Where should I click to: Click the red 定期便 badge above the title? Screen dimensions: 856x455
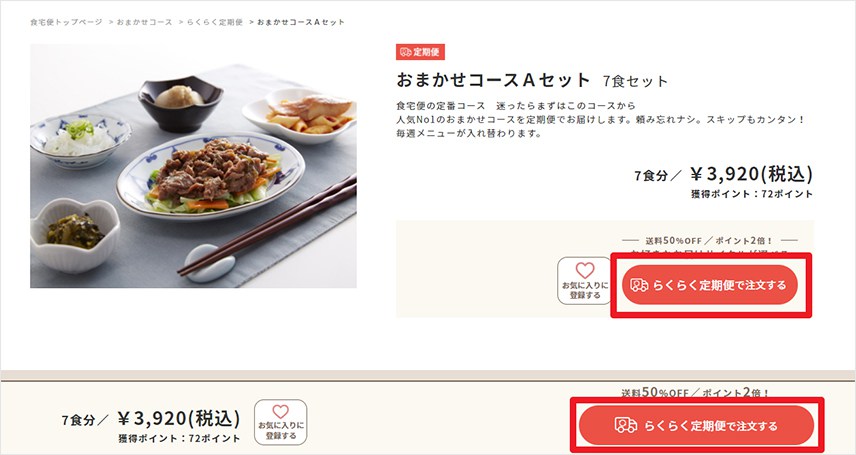click(x=420, y=52)
